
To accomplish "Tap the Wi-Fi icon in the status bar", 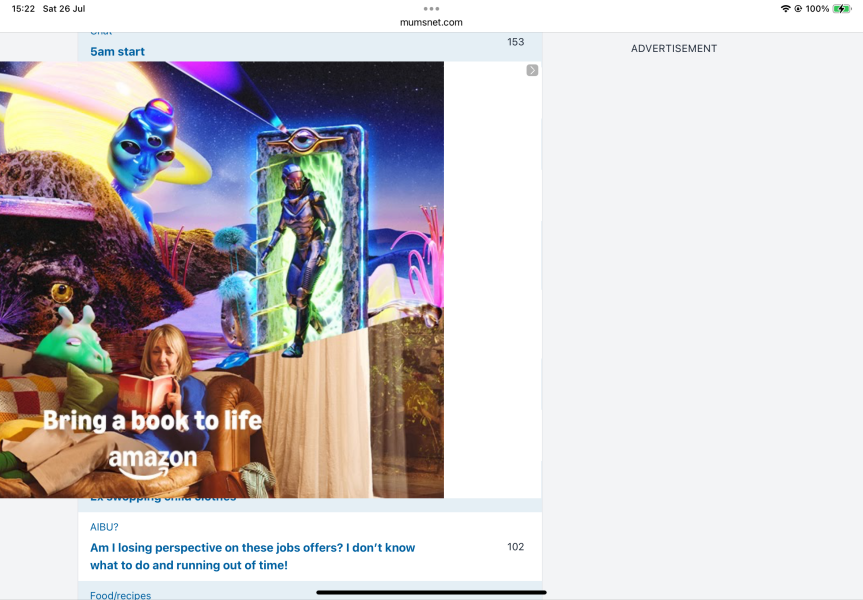I will [786, 9].
